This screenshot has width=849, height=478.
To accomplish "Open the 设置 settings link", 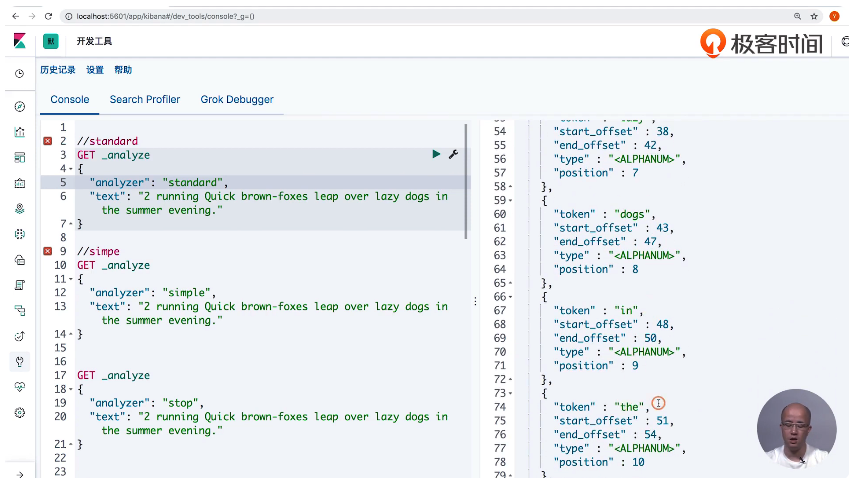I will (x=95, y=70).
